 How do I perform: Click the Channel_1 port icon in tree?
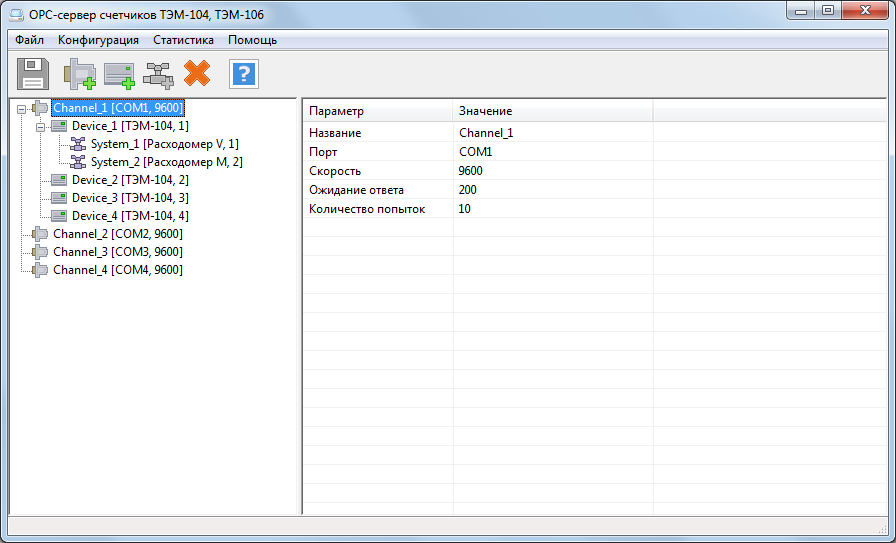(40, 108)
